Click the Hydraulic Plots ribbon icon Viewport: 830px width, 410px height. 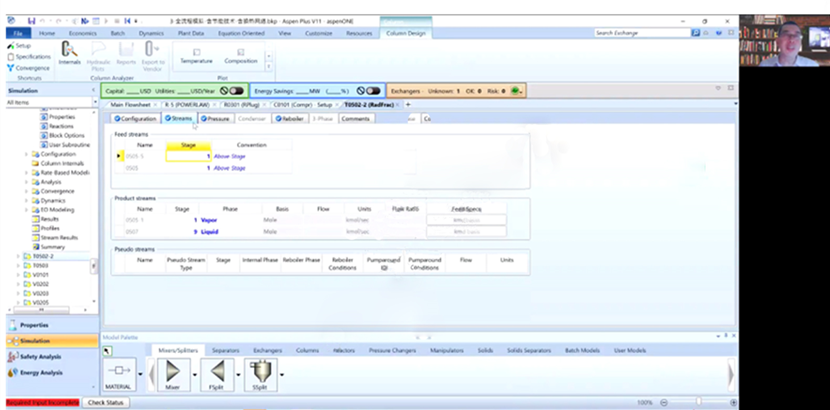(x=98, y=56)
